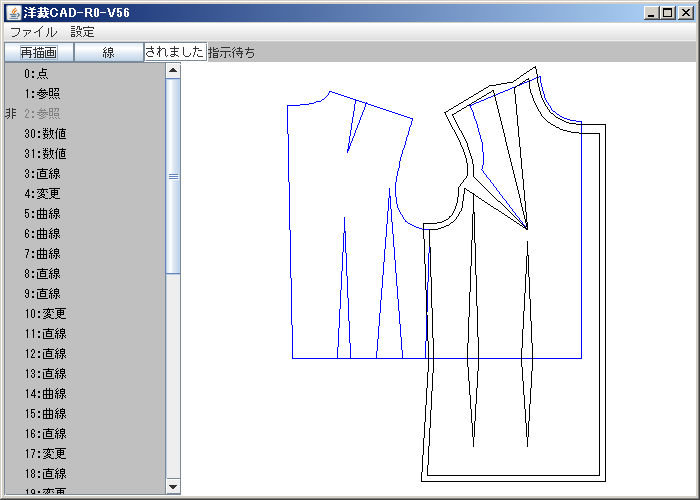Select list row 17:変更
This screenshot has height=500, width=700.
pyautogui.click(x=85, y=454)
